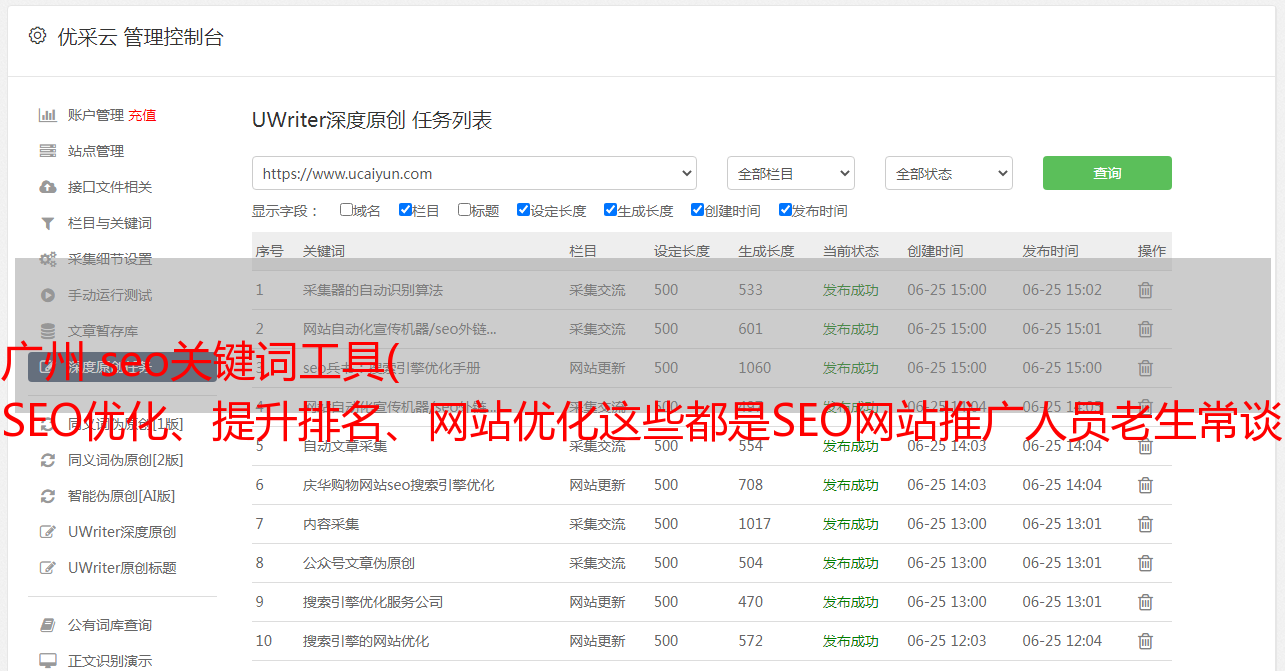Toggle the 标题 field checkbox
Image resolution: width=1285 pixels, height=671 pixels.
point(464,210)
